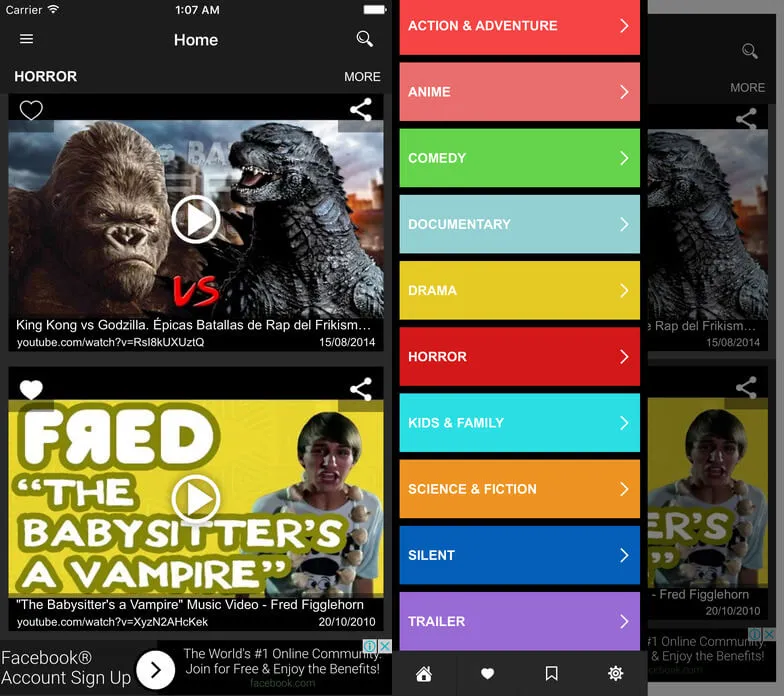The height and width of the screenshot is (696, 784).
Task: Play the King Kong vs Godzilla video
Action: click(x=196, y=220)
